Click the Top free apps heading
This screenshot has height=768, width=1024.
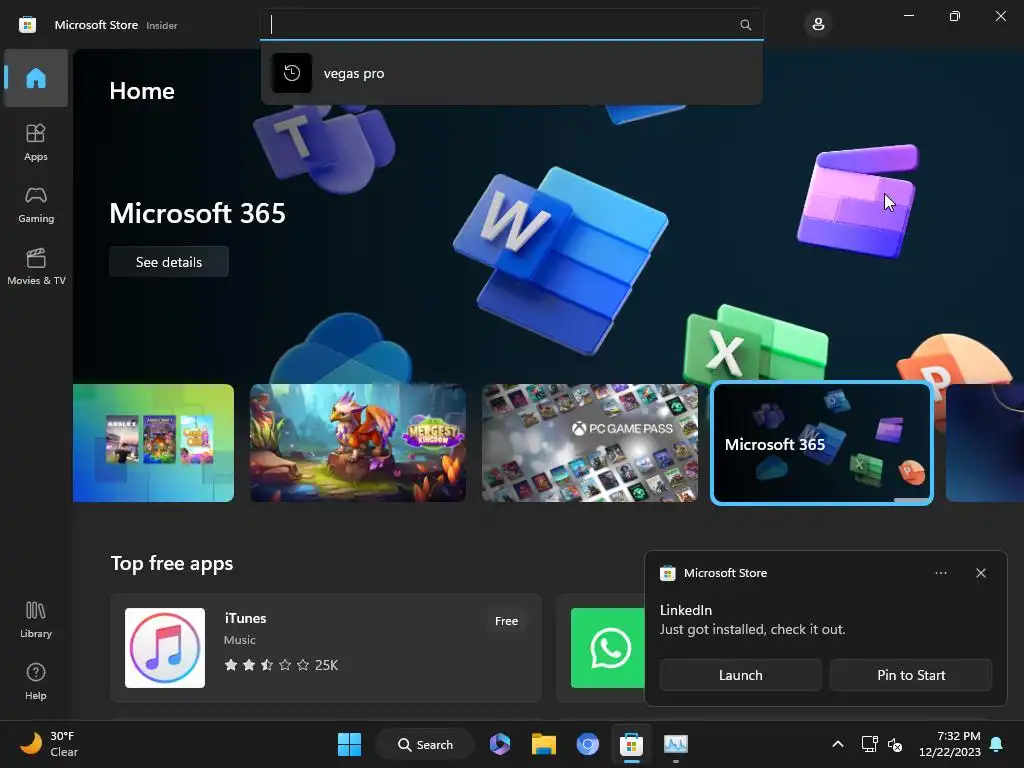coord(172,563)
